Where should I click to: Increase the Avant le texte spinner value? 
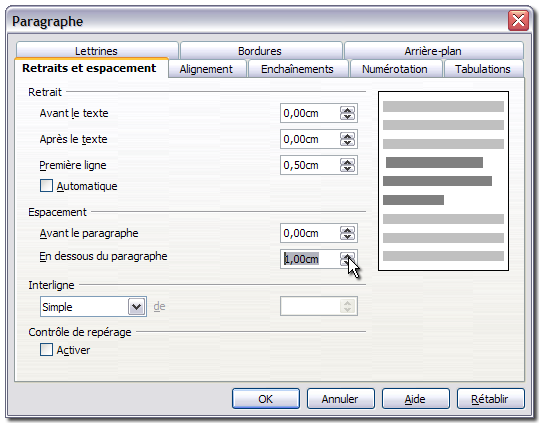click(x=348, y=110)
